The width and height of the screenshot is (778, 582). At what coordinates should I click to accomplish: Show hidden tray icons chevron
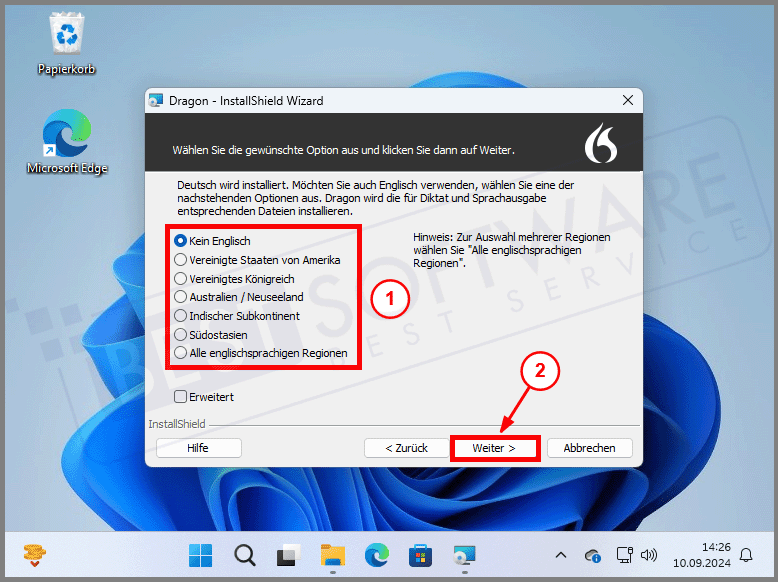(x=561, y=555)
